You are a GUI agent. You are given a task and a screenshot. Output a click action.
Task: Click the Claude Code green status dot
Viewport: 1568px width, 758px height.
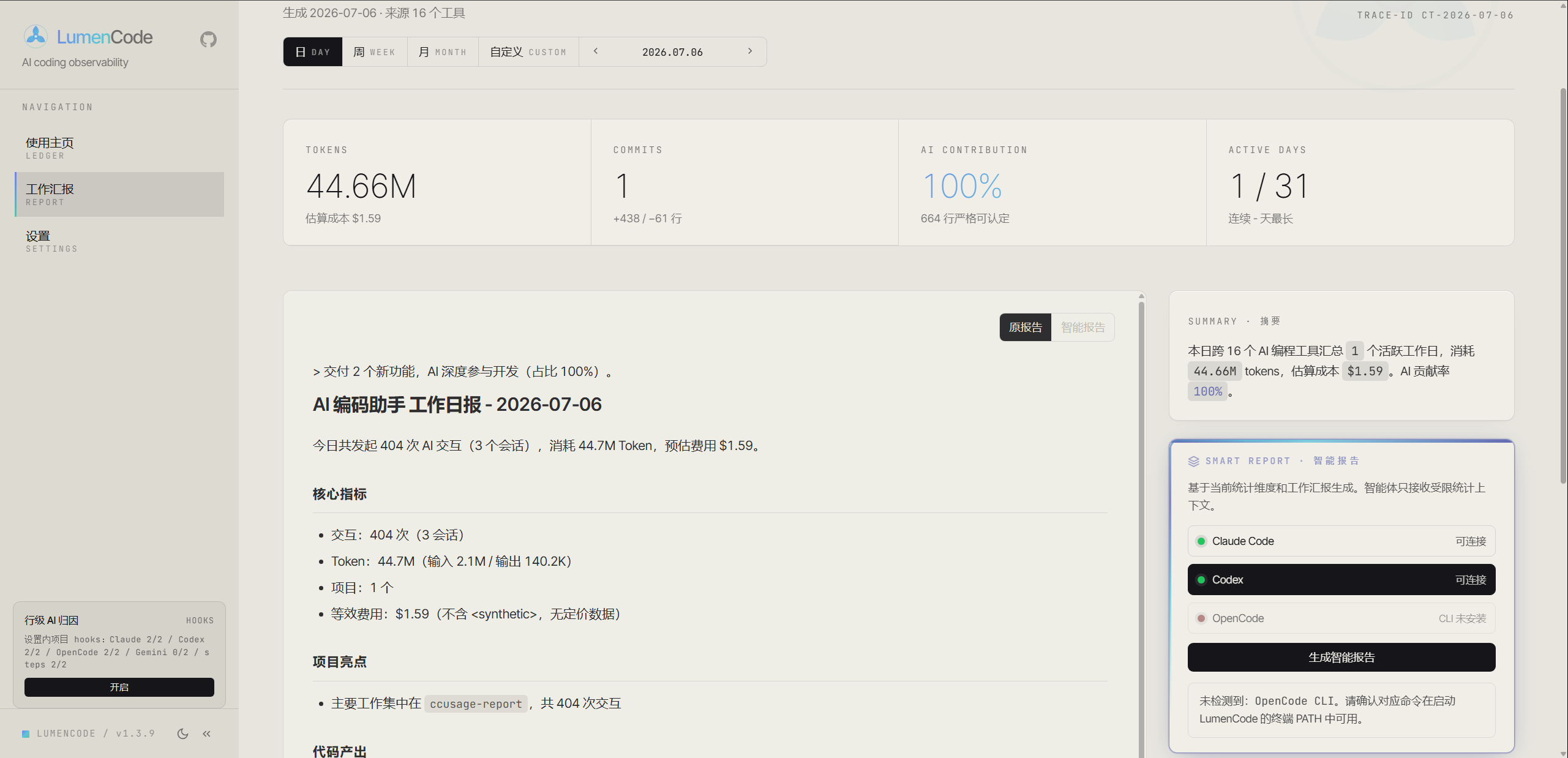[x=1201, y=541]
